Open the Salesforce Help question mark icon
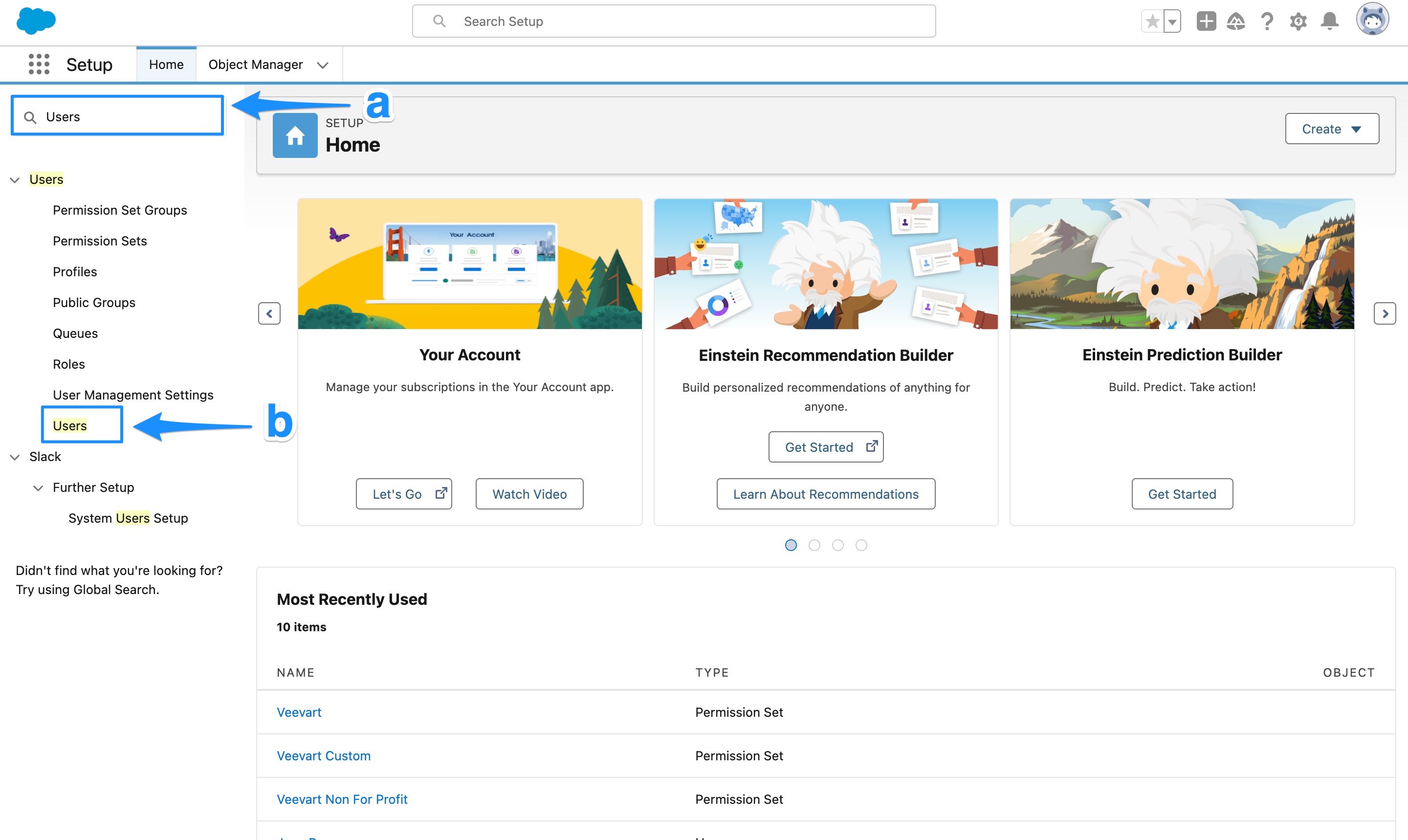 1267,21
